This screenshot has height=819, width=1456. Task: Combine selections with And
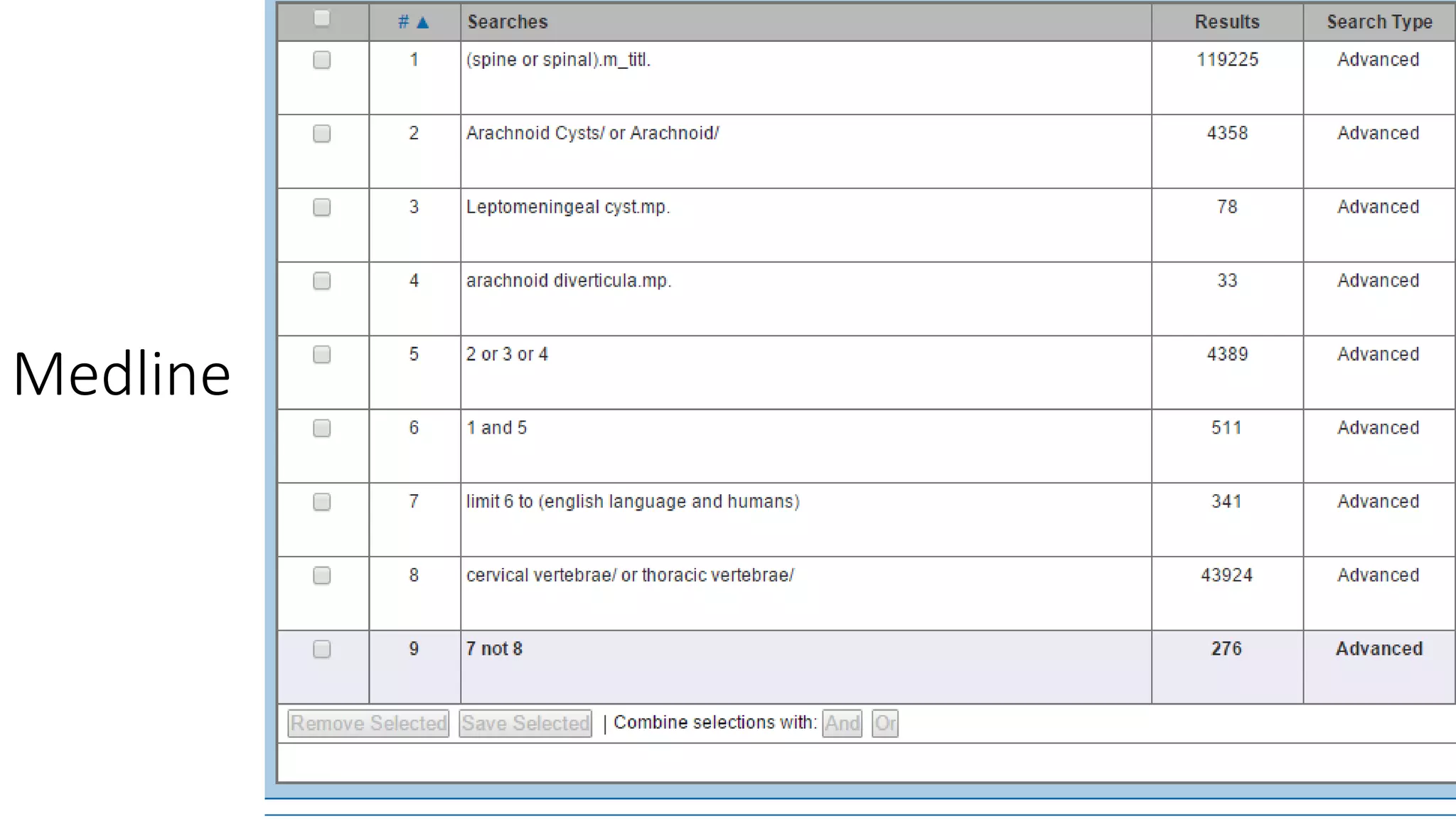tap(842, 724)
